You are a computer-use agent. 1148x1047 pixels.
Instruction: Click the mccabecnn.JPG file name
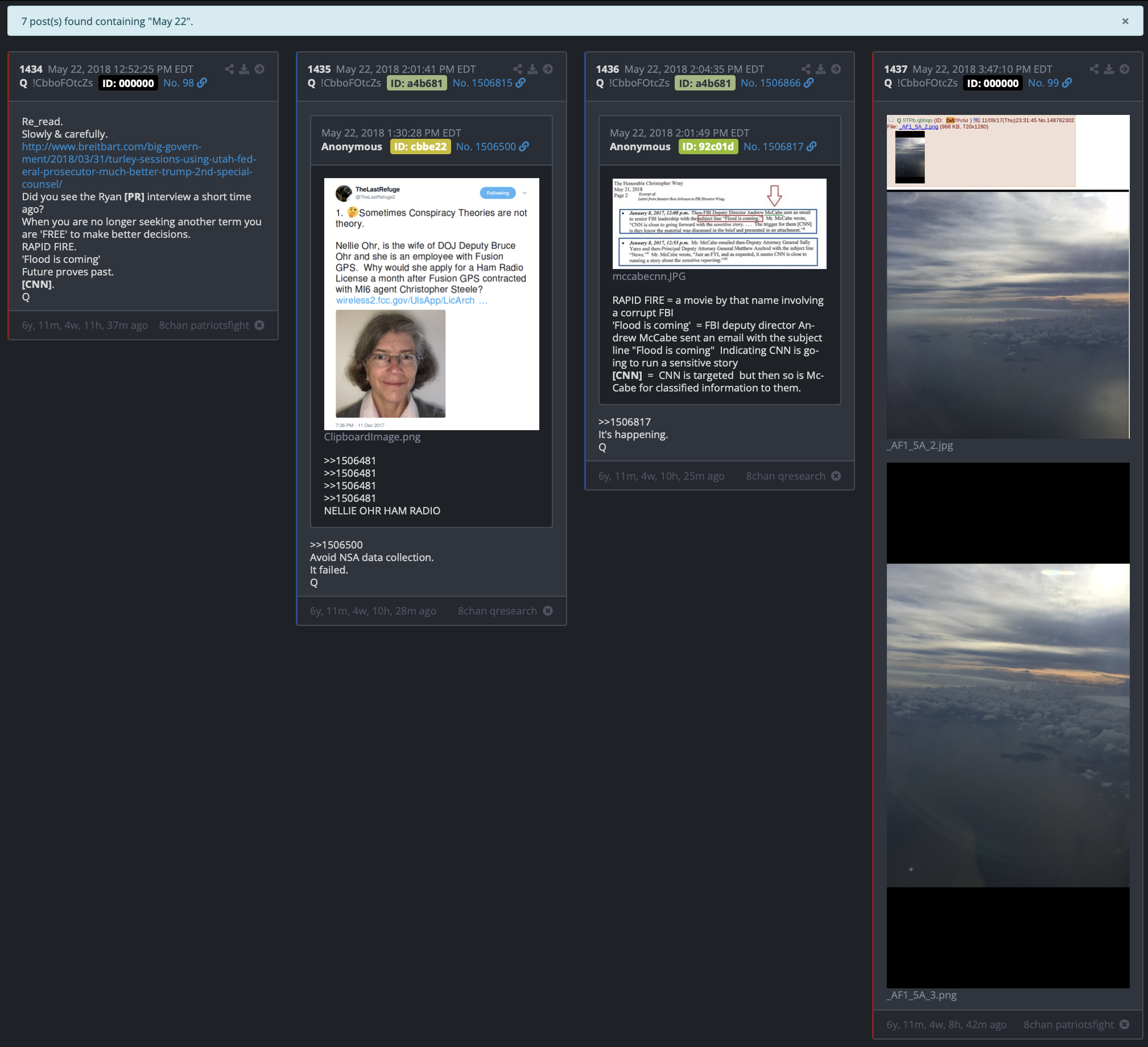649,277
